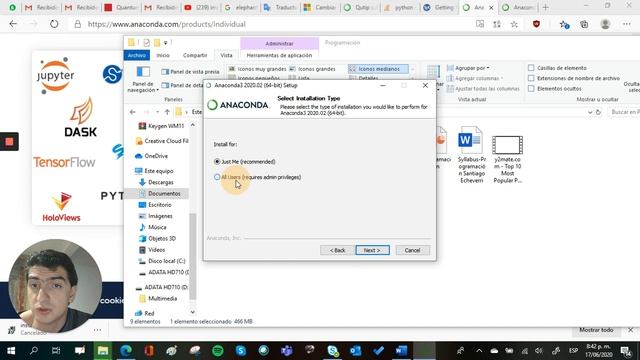Refresh the Explorer address bar
The height and width of the screenshot is (360, 640).
[598, 112]
